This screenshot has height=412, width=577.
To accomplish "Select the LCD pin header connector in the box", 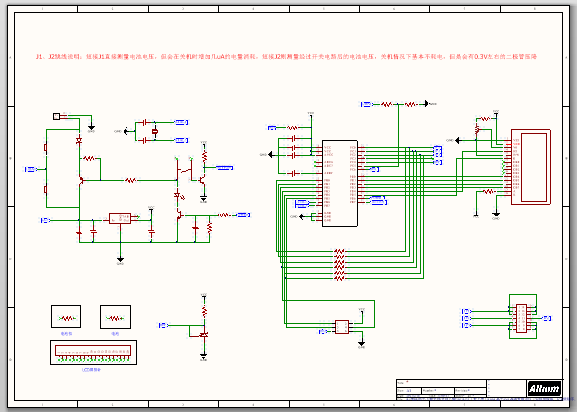I will click(x=93, y=351).
